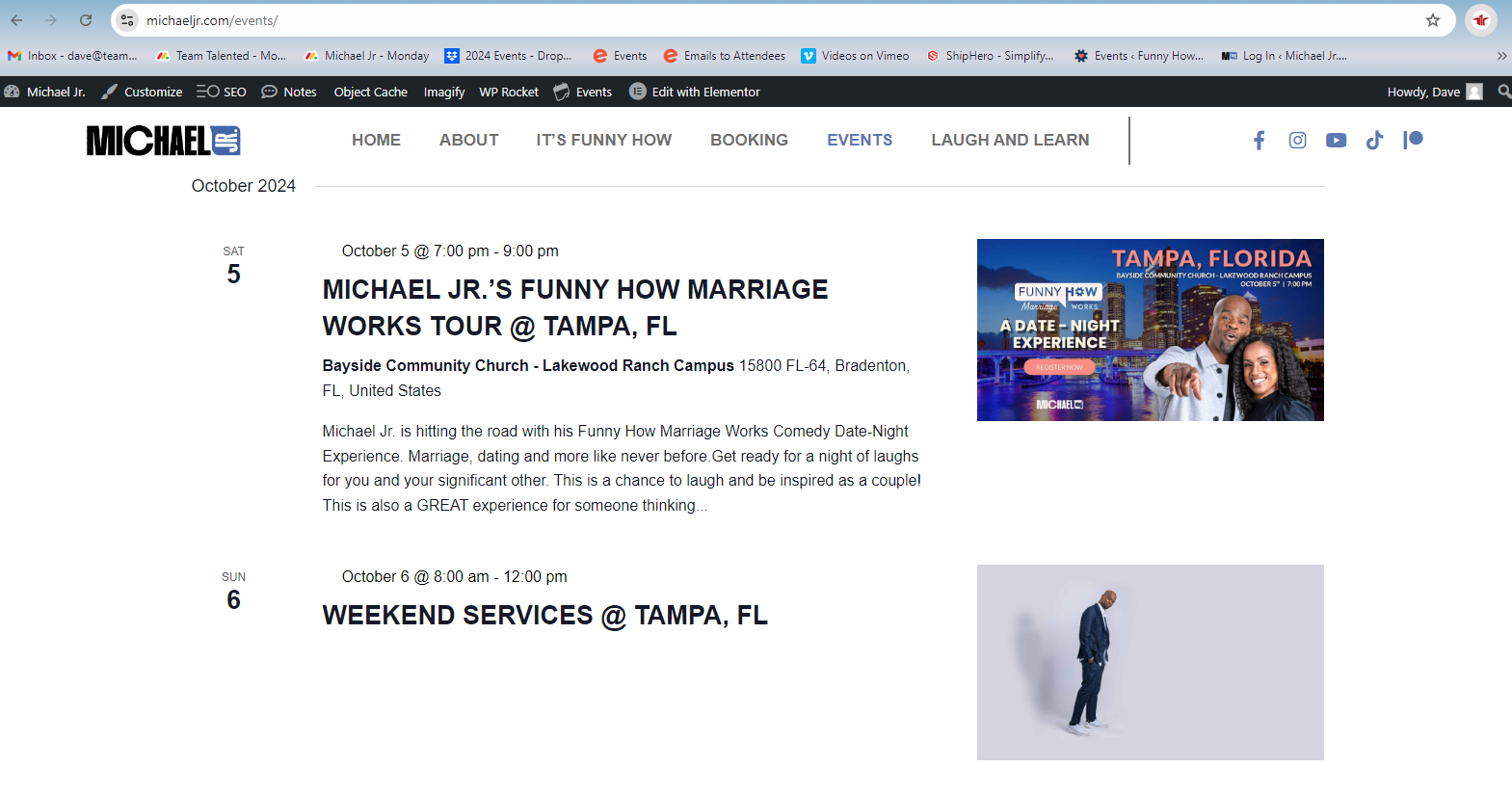Open the Emails to Attendees bookmark
The image size is (1512, 793).
click(x=724, y=56)
